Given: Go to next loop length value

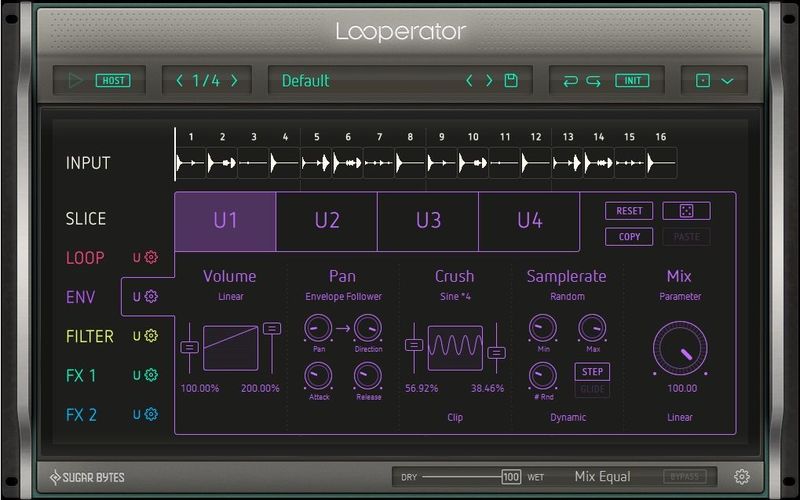Looking at the screenshot, I should pos(234,81).
